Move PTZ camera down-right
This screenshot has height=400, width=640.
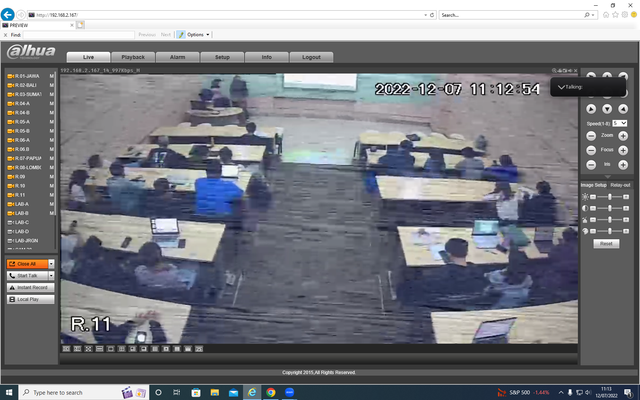pyautogui.click(x=623, y=109)
